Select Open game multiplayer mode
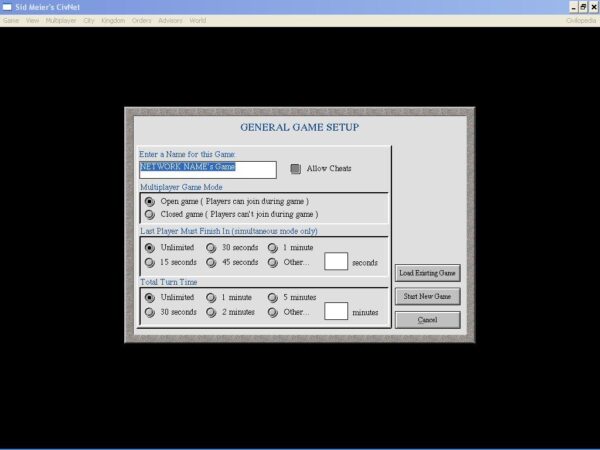 click(150, 201)
